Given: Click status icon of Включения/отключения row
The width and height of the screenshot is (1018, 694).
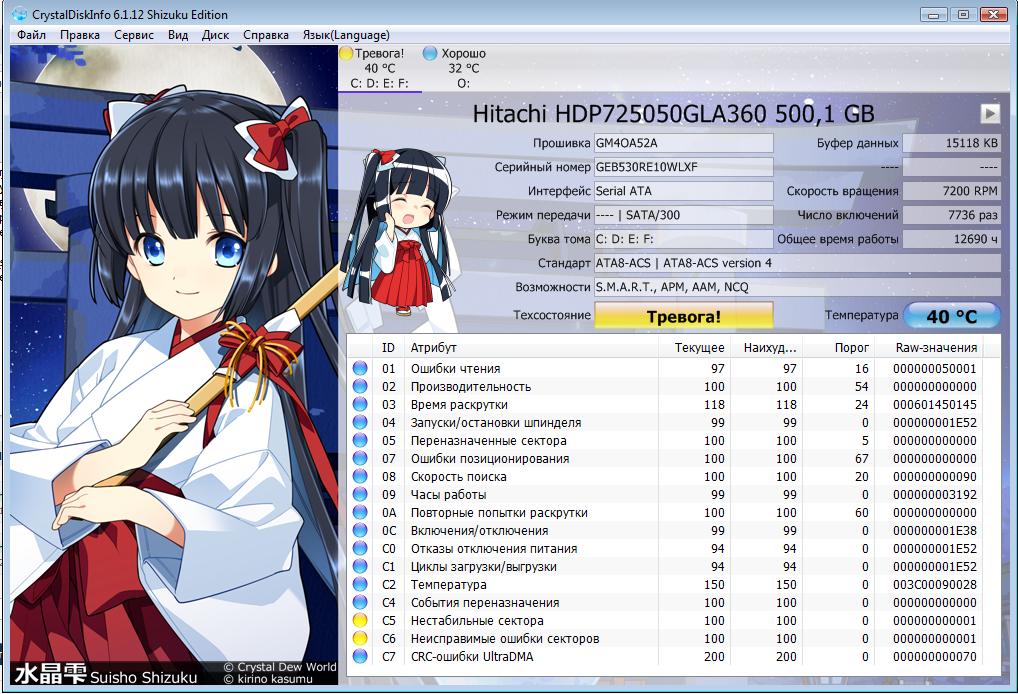Looking at the screenshot, I should click(x=360, y=530).
